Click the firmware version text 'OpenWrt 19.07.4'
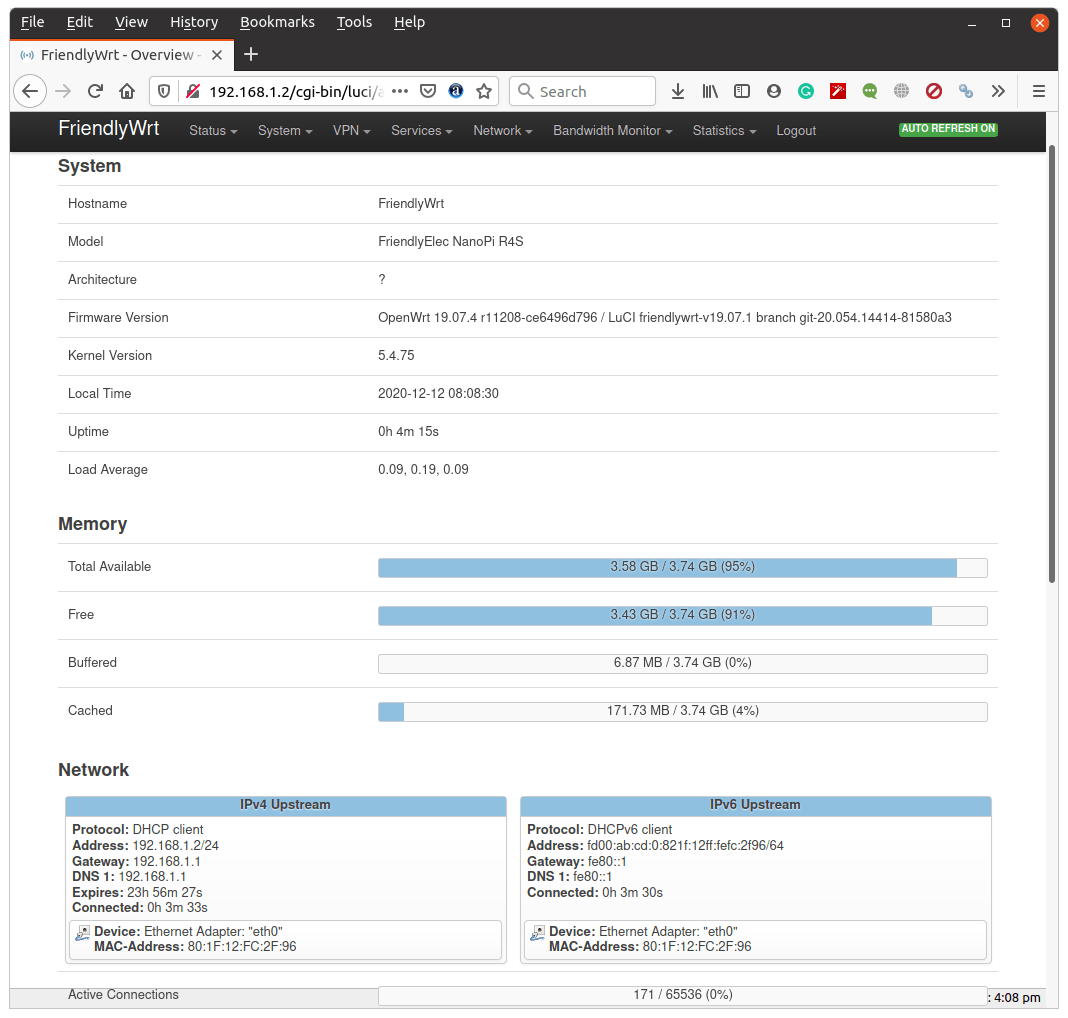Image resolution: width=1068 pixels, height=1018 pixels. coord(427,317)
